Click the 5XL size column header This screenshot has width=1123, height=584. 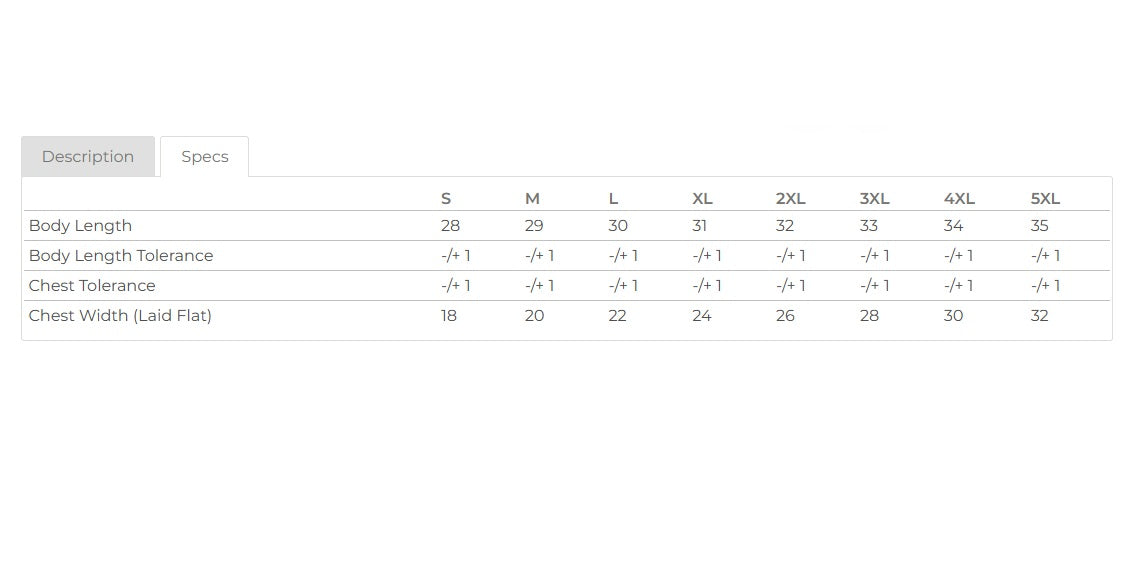[1045, 198]
